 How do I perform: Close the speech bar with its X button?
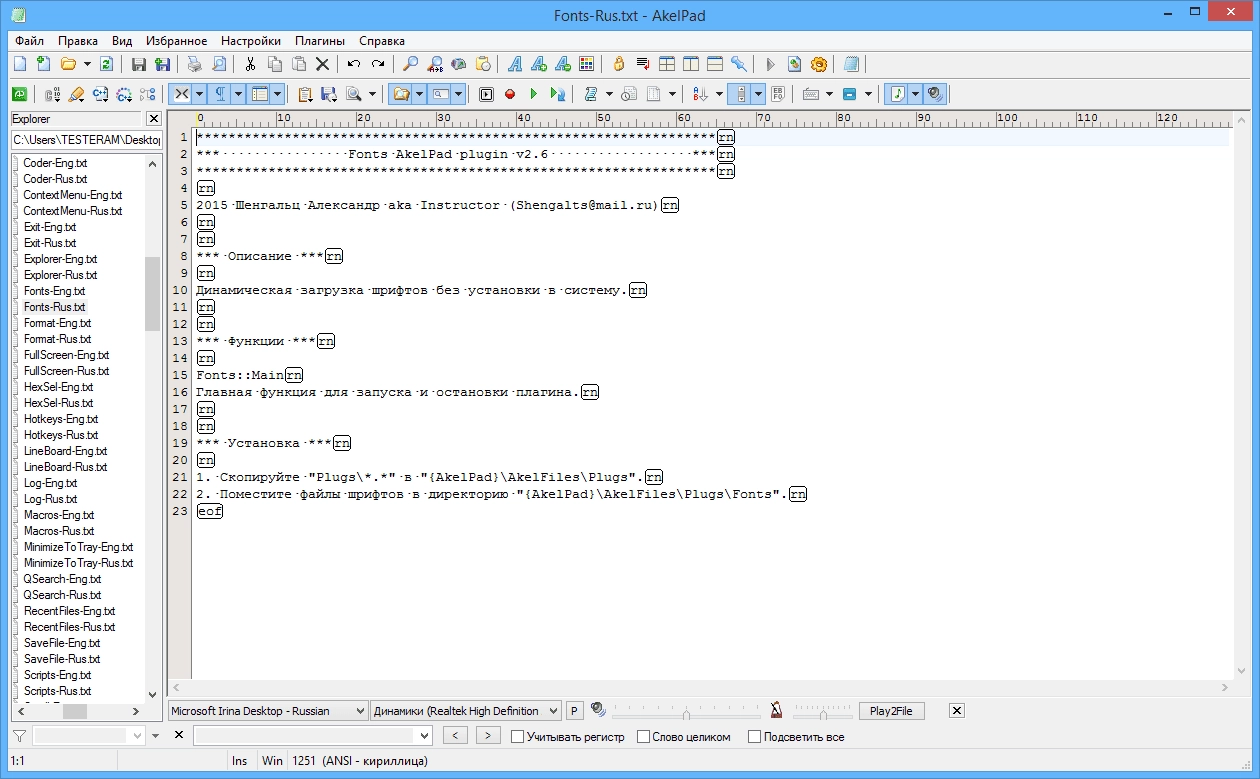tap(957, 710)
